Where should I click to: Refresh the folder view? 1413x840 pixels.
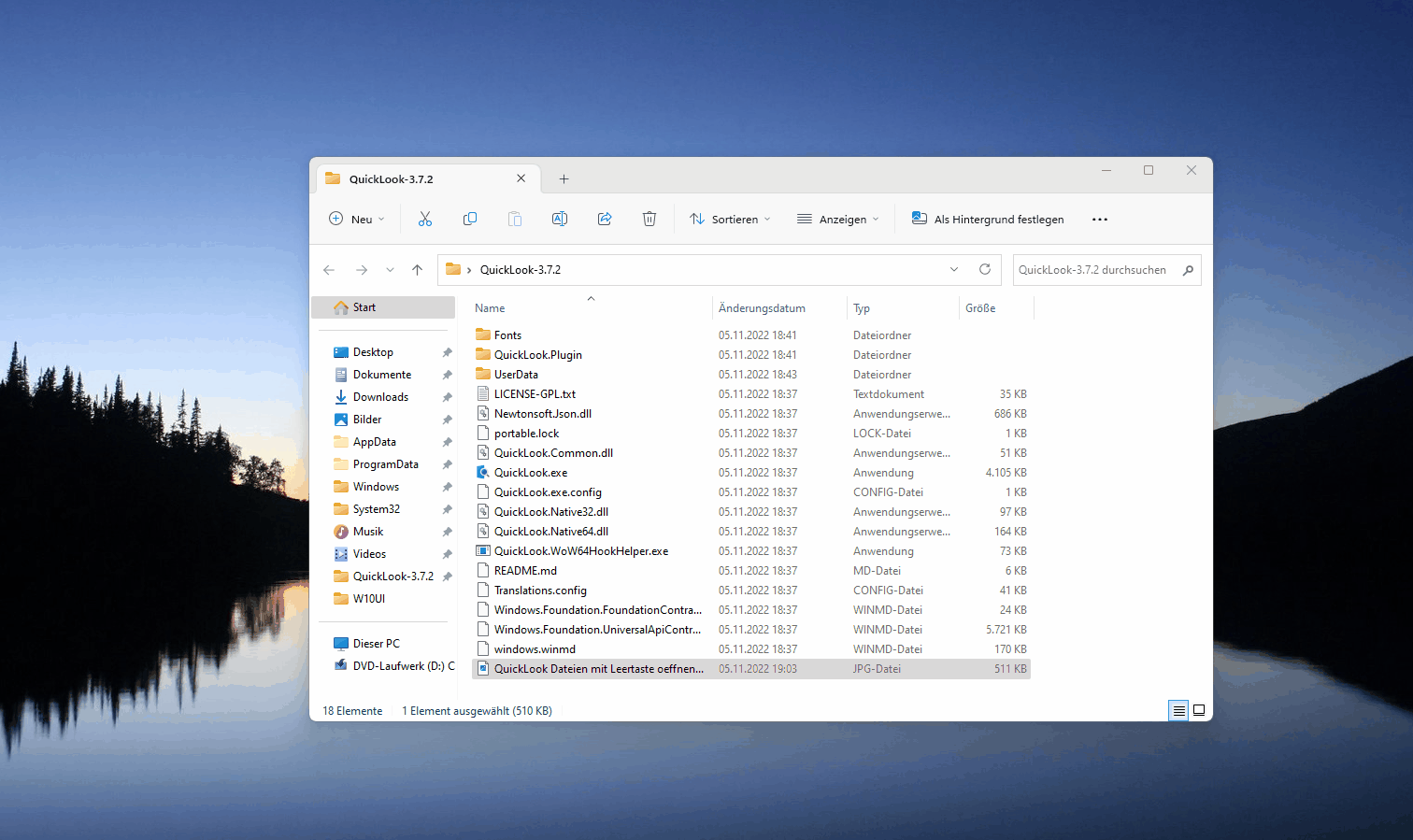985,269
